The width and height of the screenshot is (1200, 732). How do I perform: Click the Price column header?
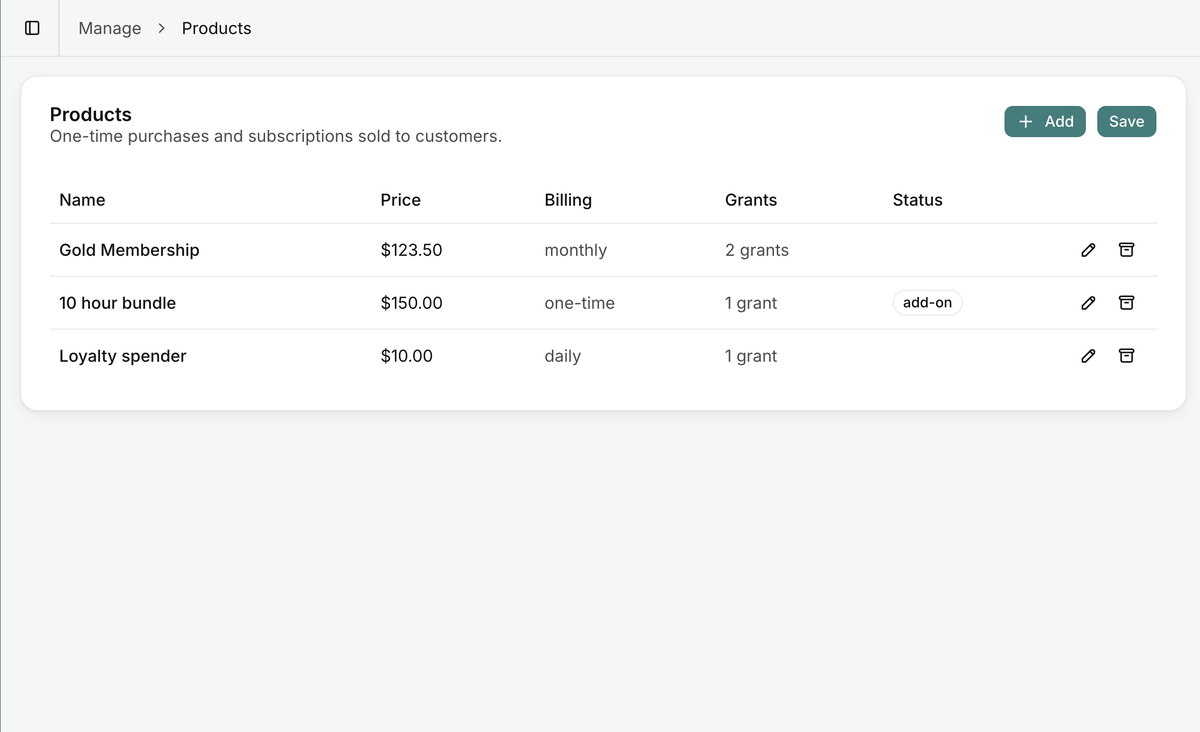click(x=401, y=200)
